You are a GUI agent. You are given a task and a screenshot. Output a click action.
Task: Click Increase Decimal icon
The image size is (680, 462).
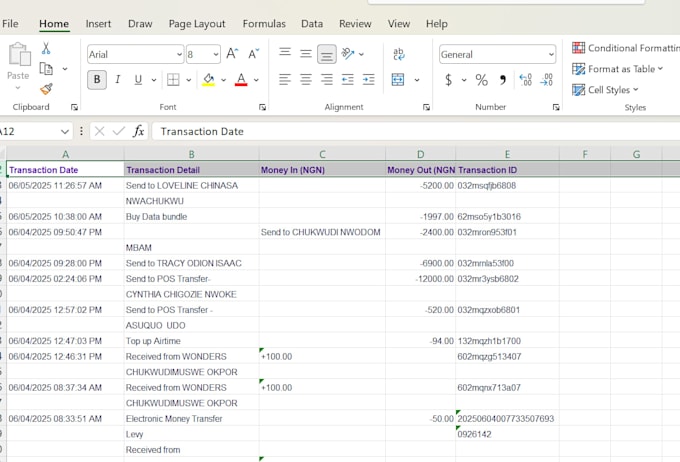[525, 80]
